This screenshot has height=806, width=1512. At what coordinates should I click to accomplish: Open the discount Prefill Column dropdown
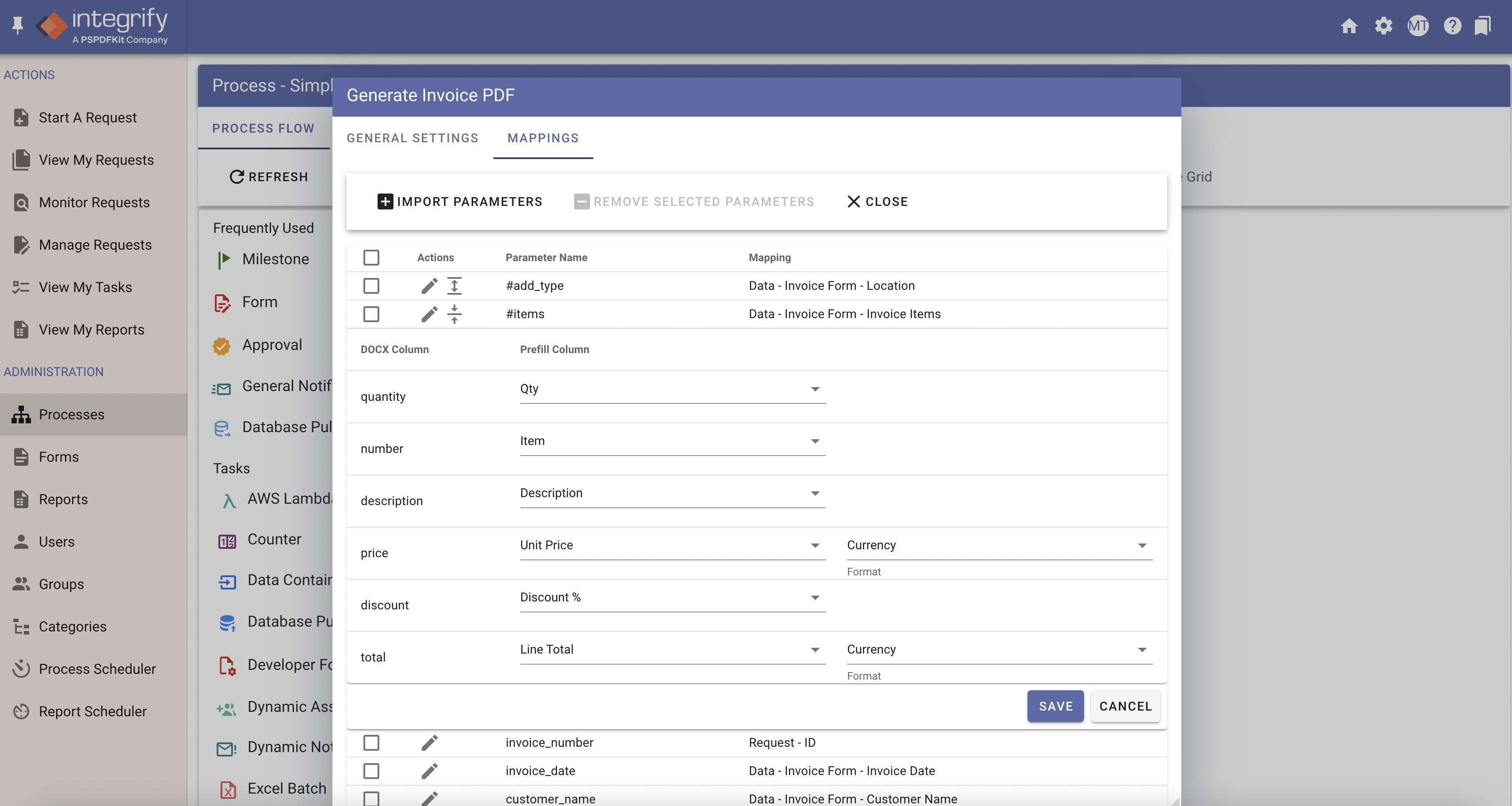pyautogui.click(x=672, y=598)
